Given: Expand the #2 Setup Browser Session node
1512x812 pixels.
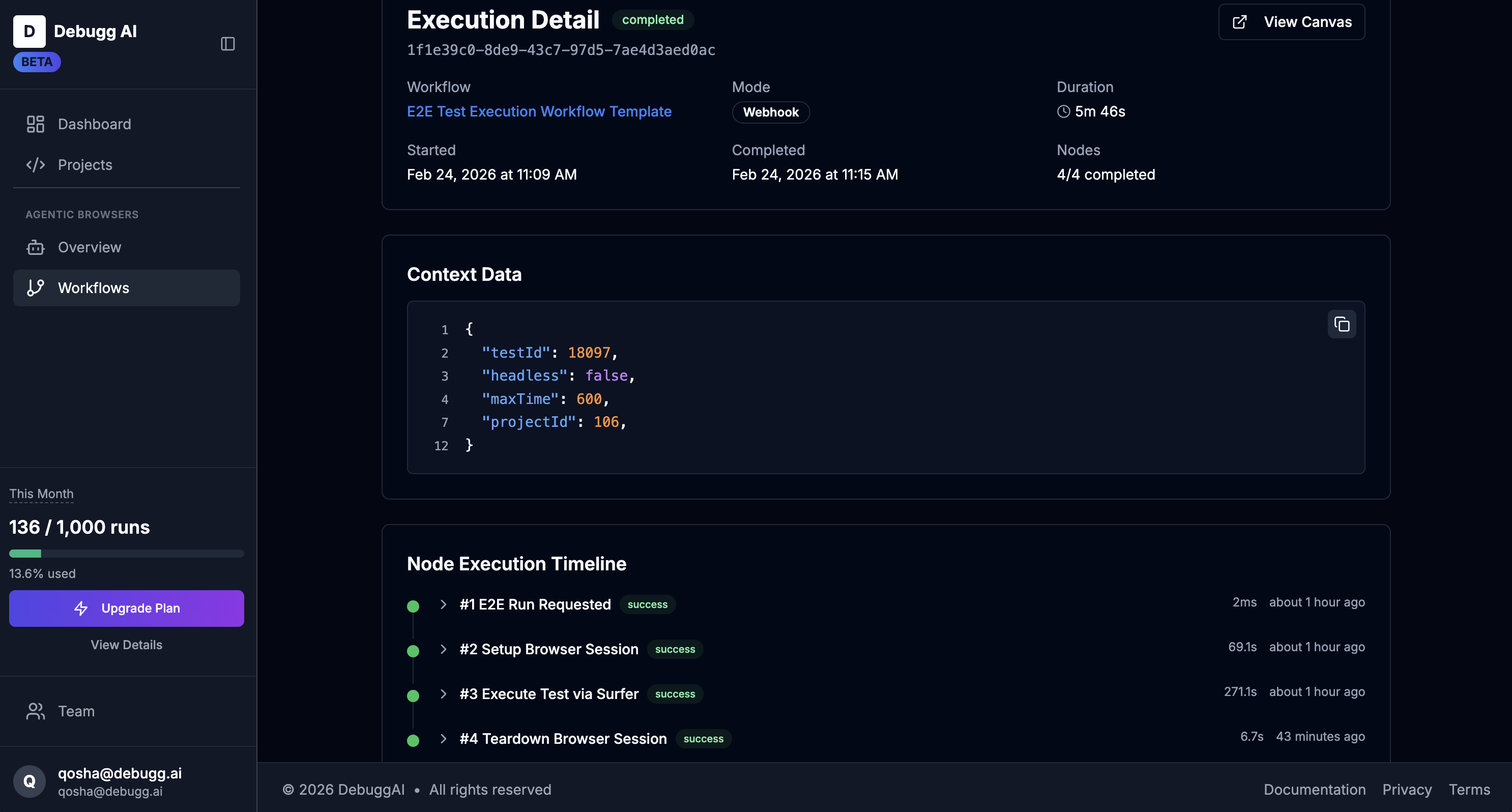Looking at the screenshot, I should tap(443, 649).
